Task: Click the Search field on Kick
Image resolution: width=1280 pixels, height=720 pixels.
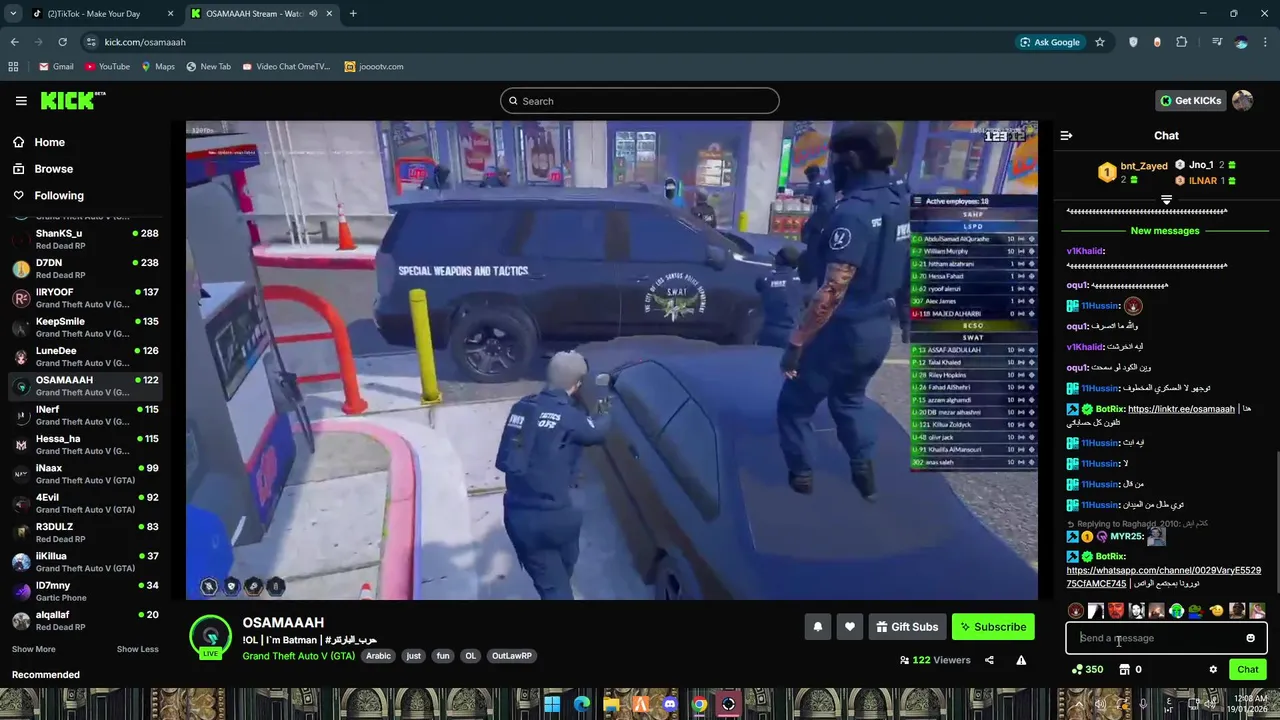Action: pyautogui.click(x=640, y=101)
